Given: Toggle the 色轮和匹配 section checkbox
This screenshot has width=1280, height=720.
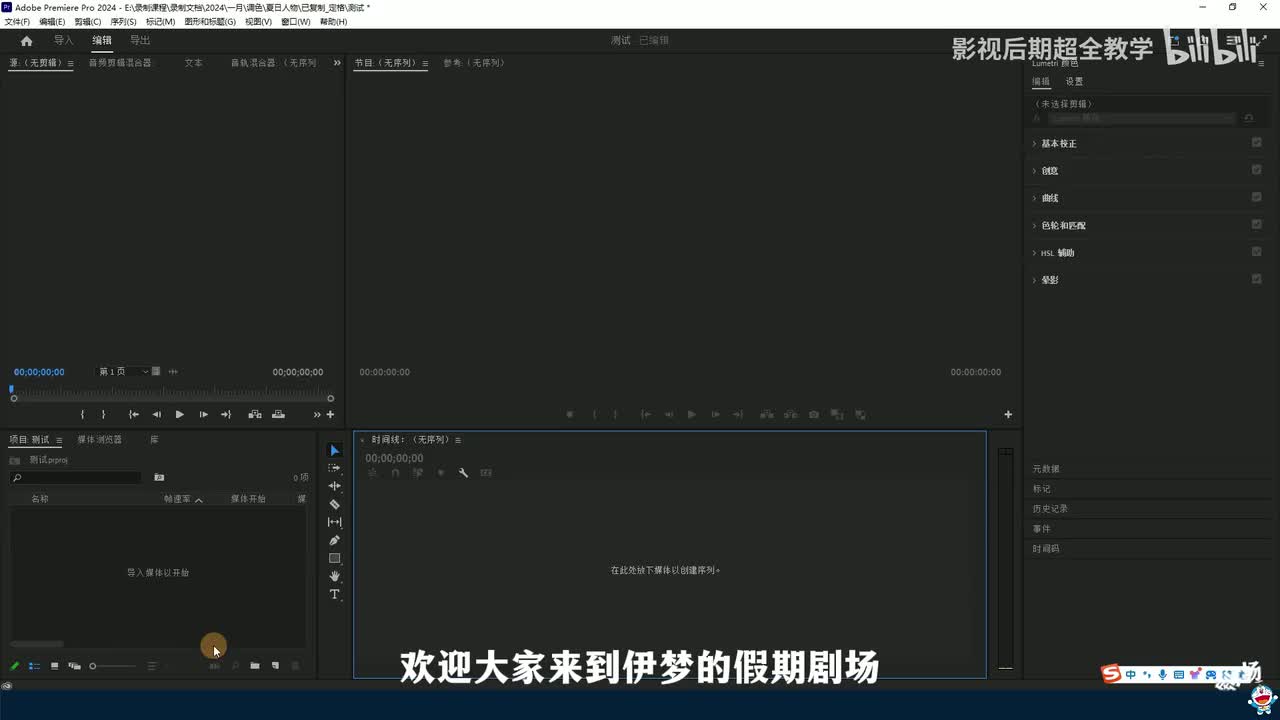Looking at the screenshot, I should pos(1257,225).
